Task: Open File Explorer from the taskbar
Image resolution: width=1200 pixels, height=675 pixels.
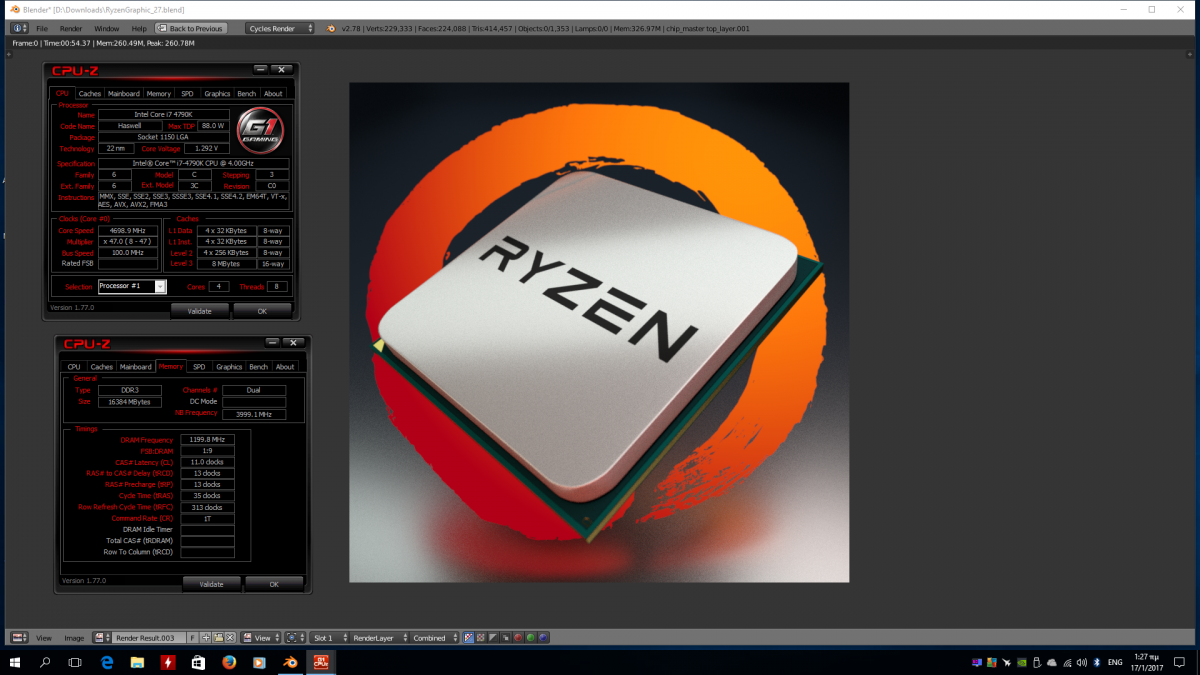Action: [x=137, y=662]
